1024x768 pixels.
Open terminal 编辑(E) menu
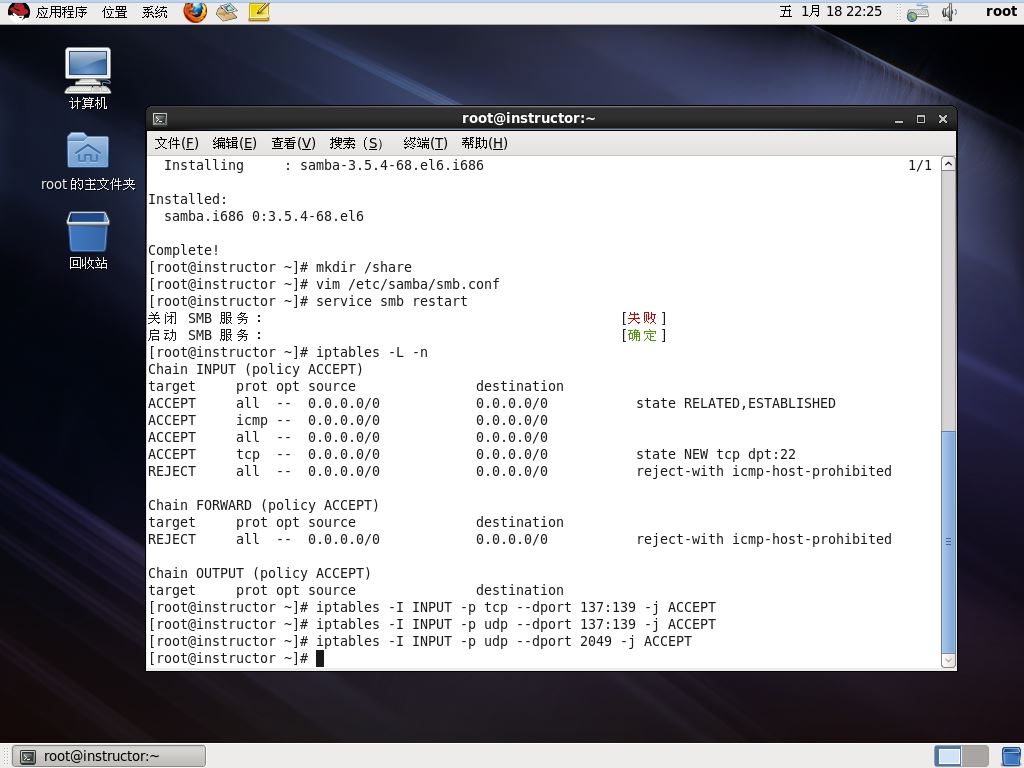click(x=234, y=143)
